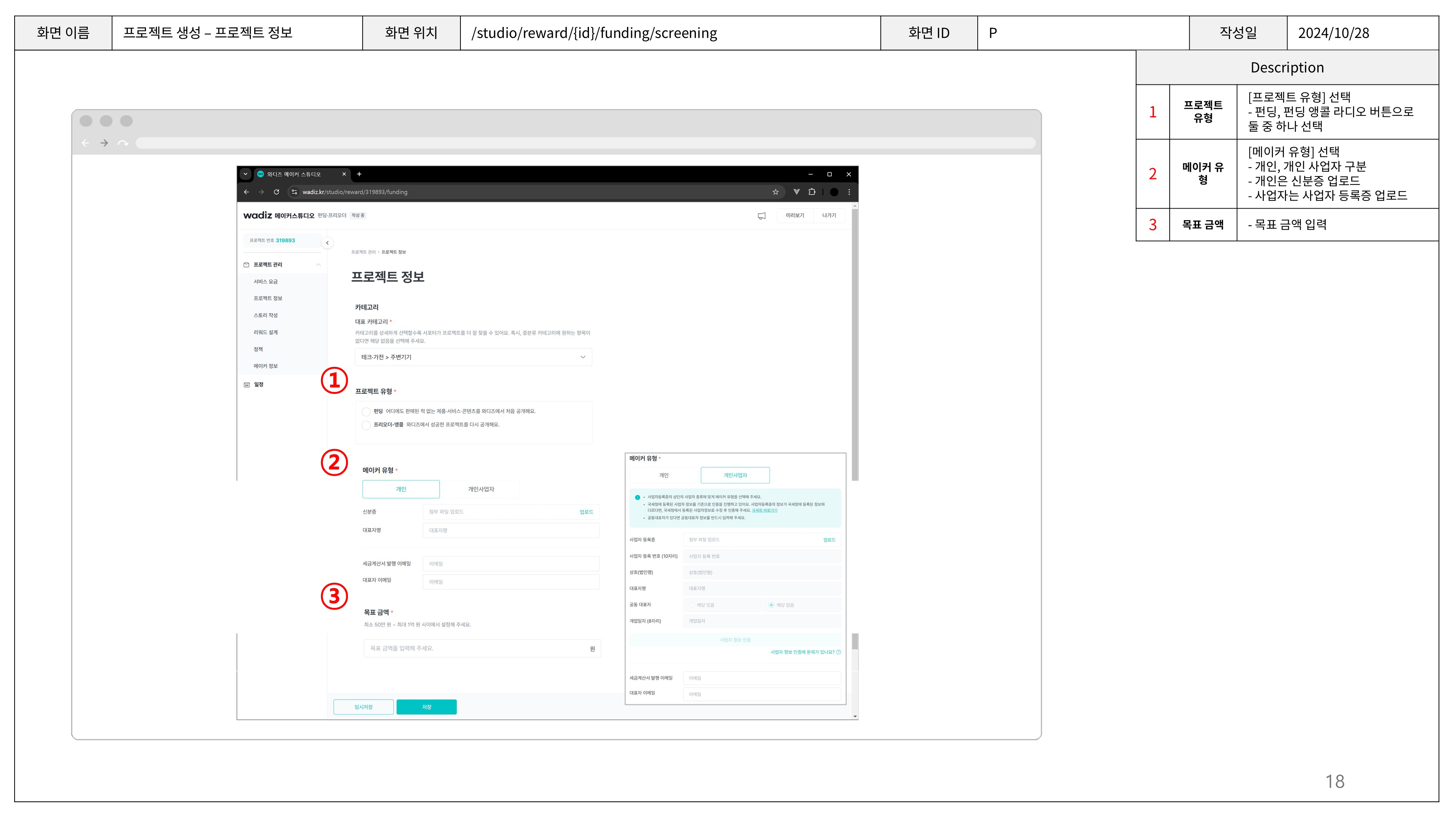Click the megaphone announcement icon
The image size is (1456, 819).
(761, 216)
